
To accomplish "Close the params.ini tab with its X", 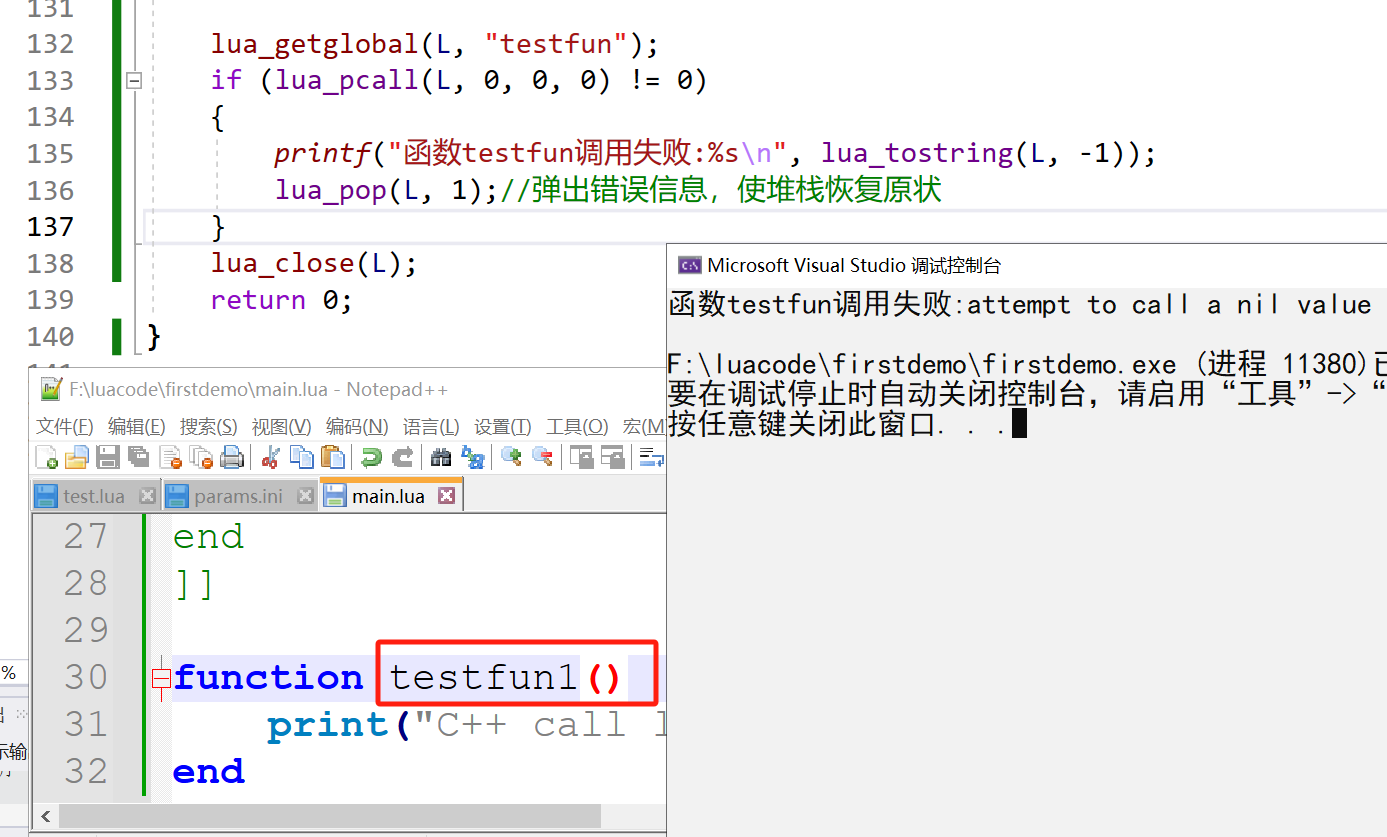I will click(304, 495).
